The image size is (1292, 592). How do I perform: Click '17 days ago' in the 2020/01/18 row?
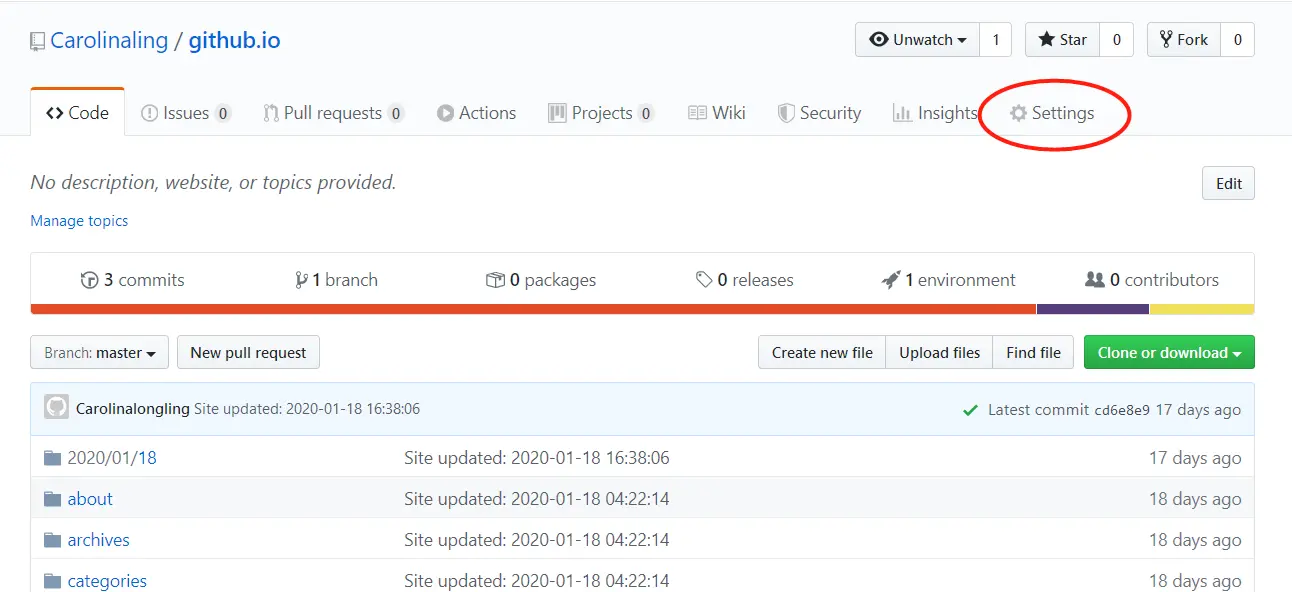1195,458
